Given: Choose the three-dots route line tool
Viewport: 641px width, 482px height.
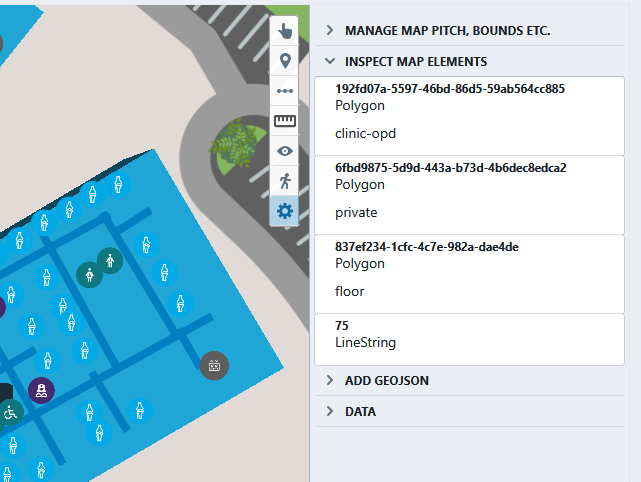Looking at the screenshot, I should 285,91.
